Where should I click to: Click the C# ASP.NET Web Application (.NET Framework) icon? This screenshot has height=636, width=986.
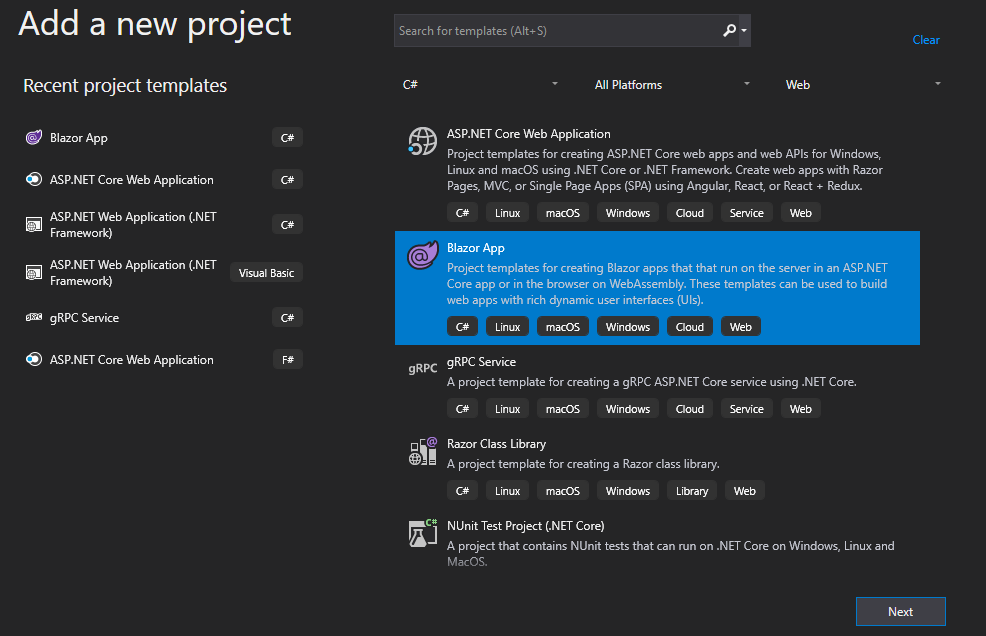pyautogui.click(x=34, y=225)
